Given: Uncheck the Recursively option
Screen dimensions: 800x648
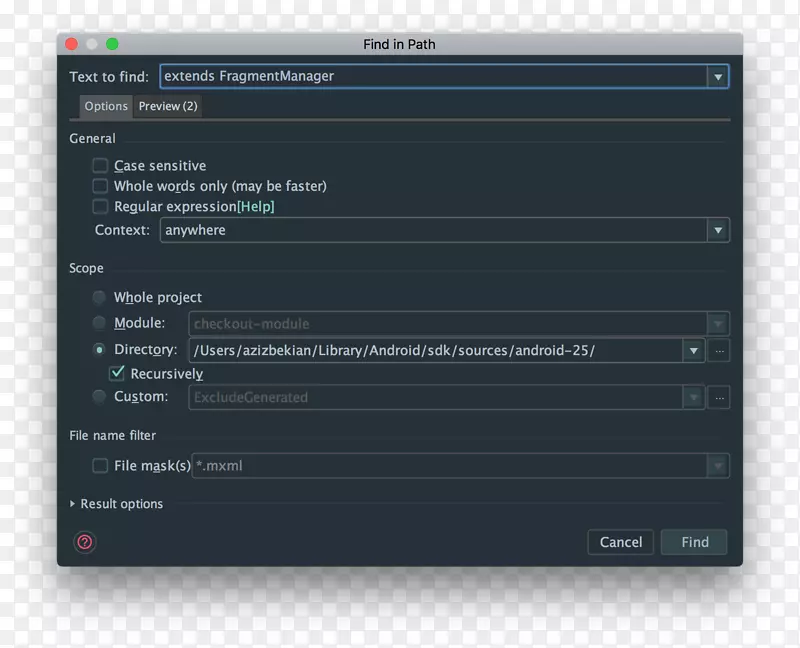Looking at the screenshot, I should coord(117,373).
